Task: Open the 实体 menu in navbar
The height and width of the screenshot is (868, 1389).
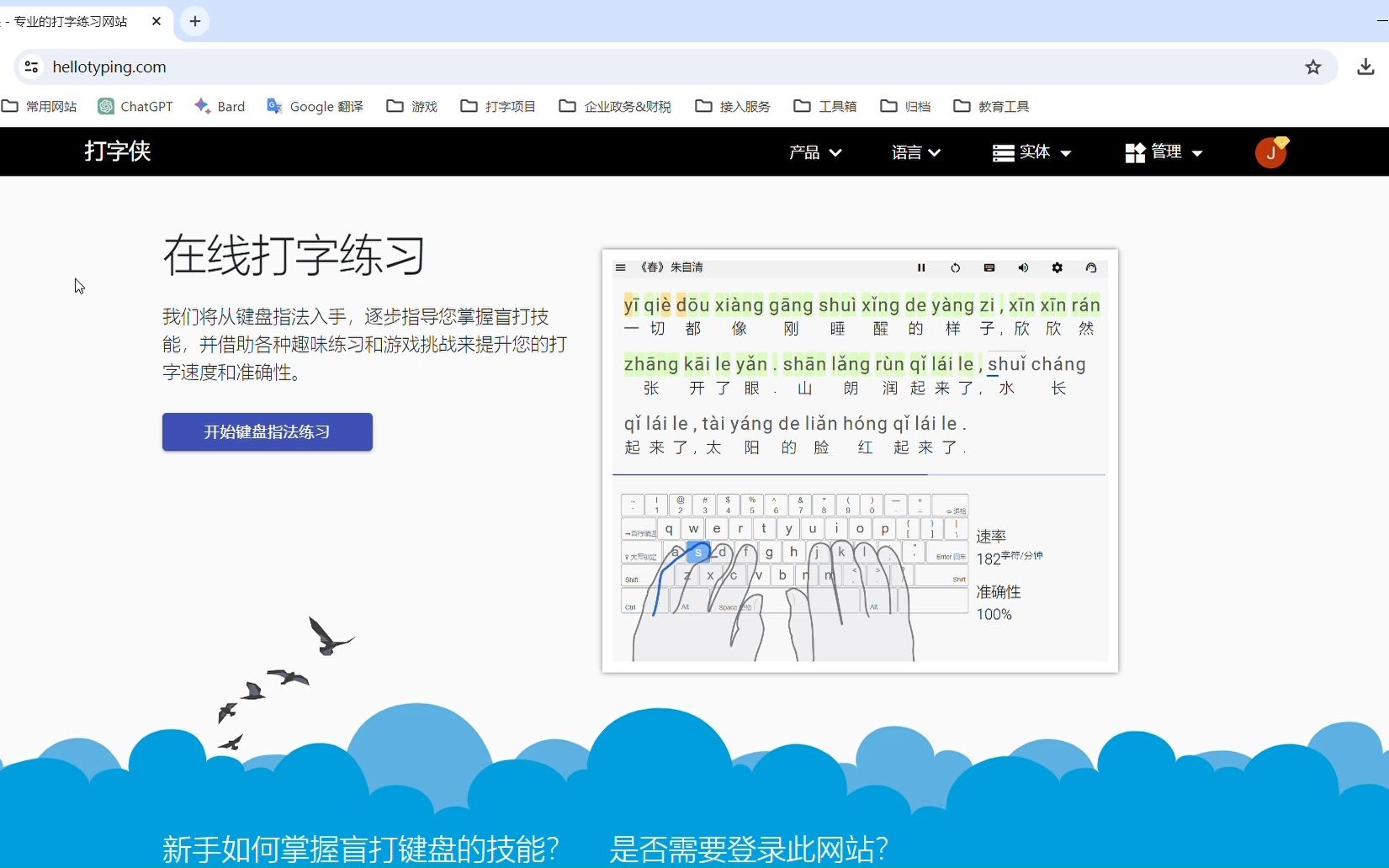Action: (x=1031, y=152)
